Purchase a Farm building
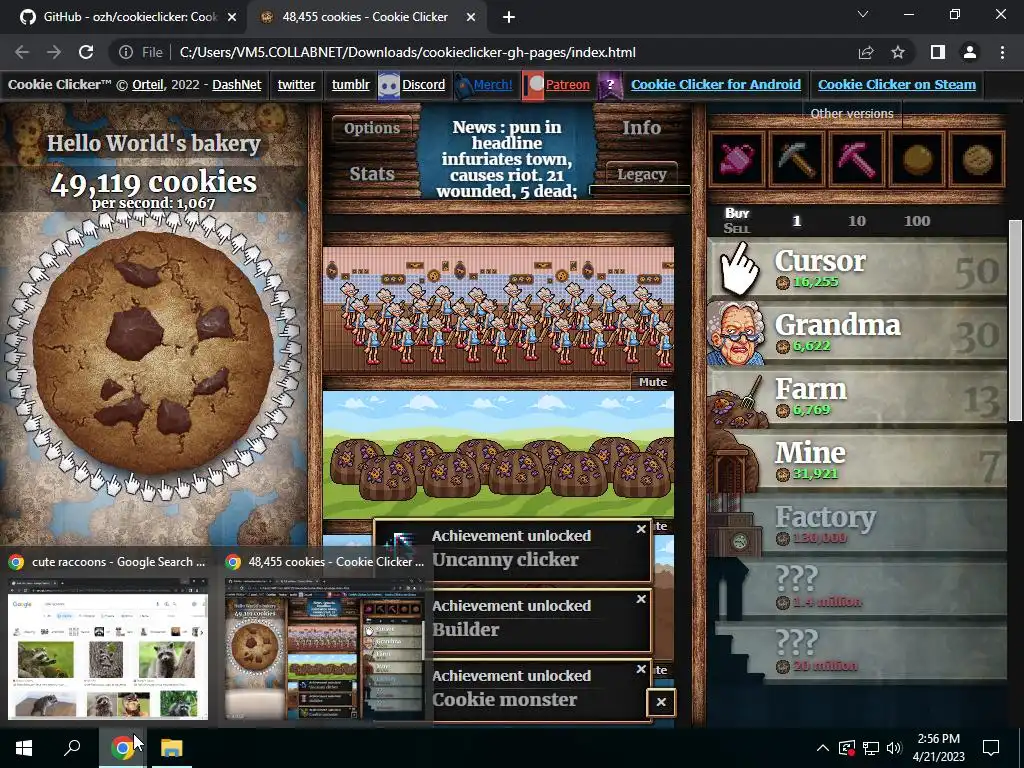The width and height of the screenshot is (1024, 768). coord(857,397)
